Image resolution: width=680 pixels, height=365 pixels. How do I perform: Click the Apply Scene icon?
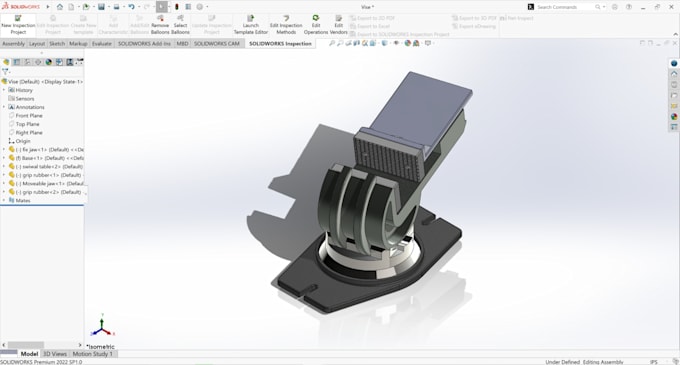[x=416, y=43]
